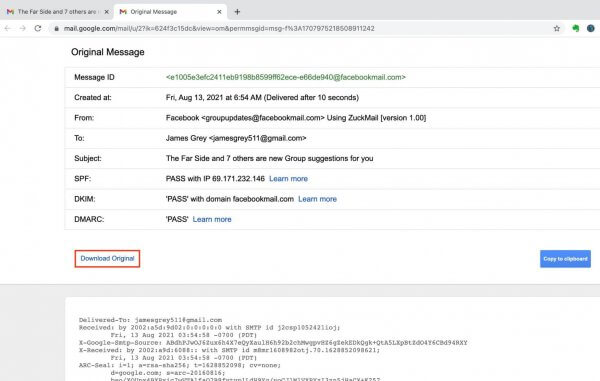
Task: Open a new tab with the plus button
Action: [237, 12]
